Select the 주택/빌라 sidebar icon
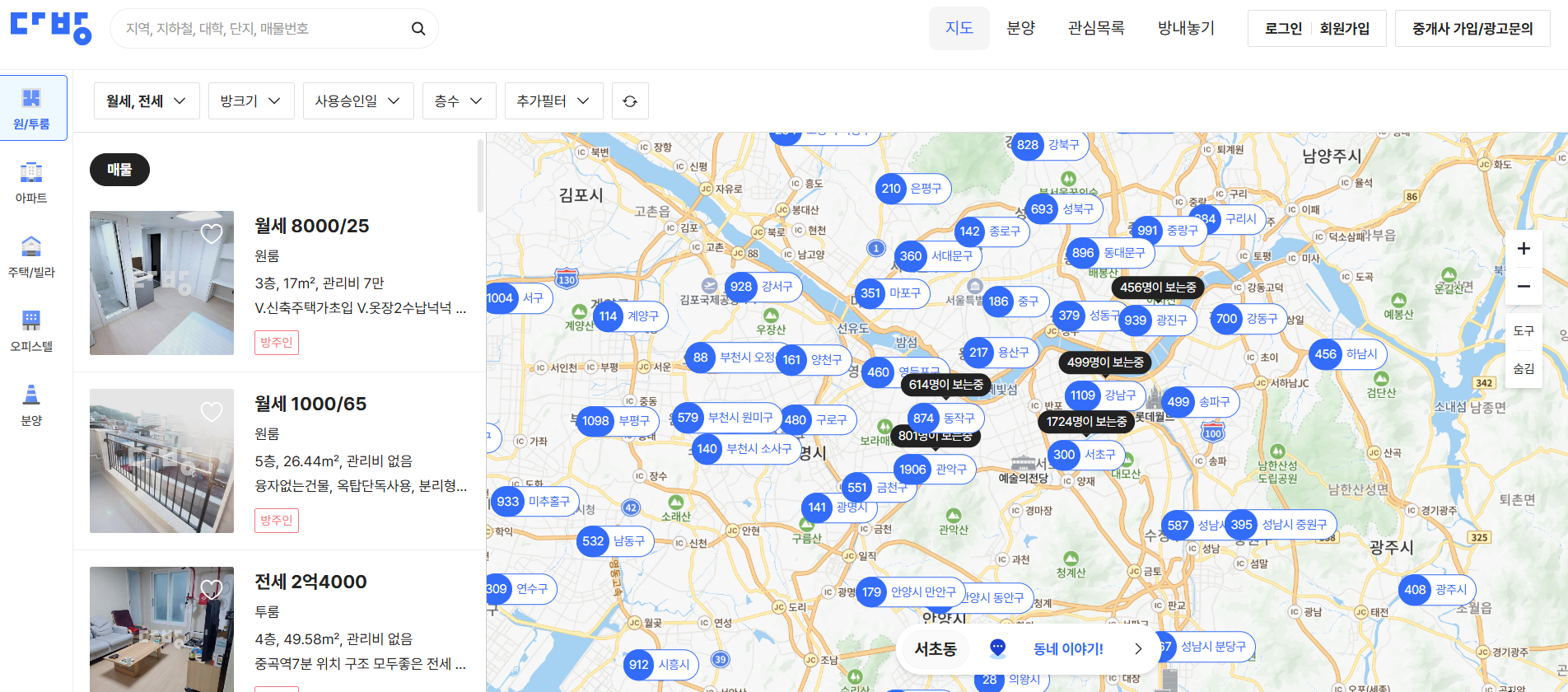The image size is (1568, 692). click(31, 257)
